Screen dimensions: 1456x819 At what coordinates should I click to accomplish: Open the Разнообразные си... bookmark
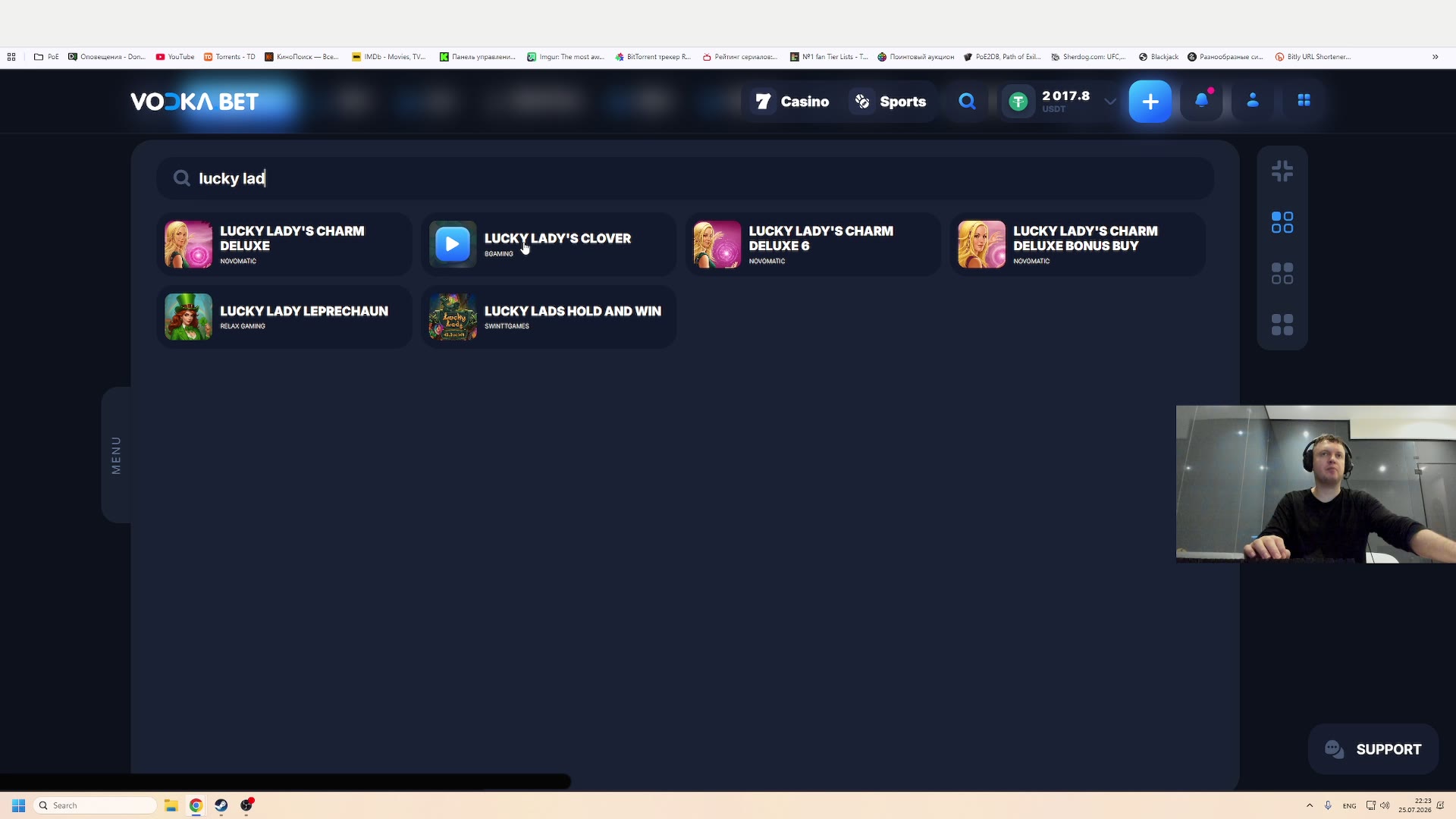click(x=1225, y=57)
